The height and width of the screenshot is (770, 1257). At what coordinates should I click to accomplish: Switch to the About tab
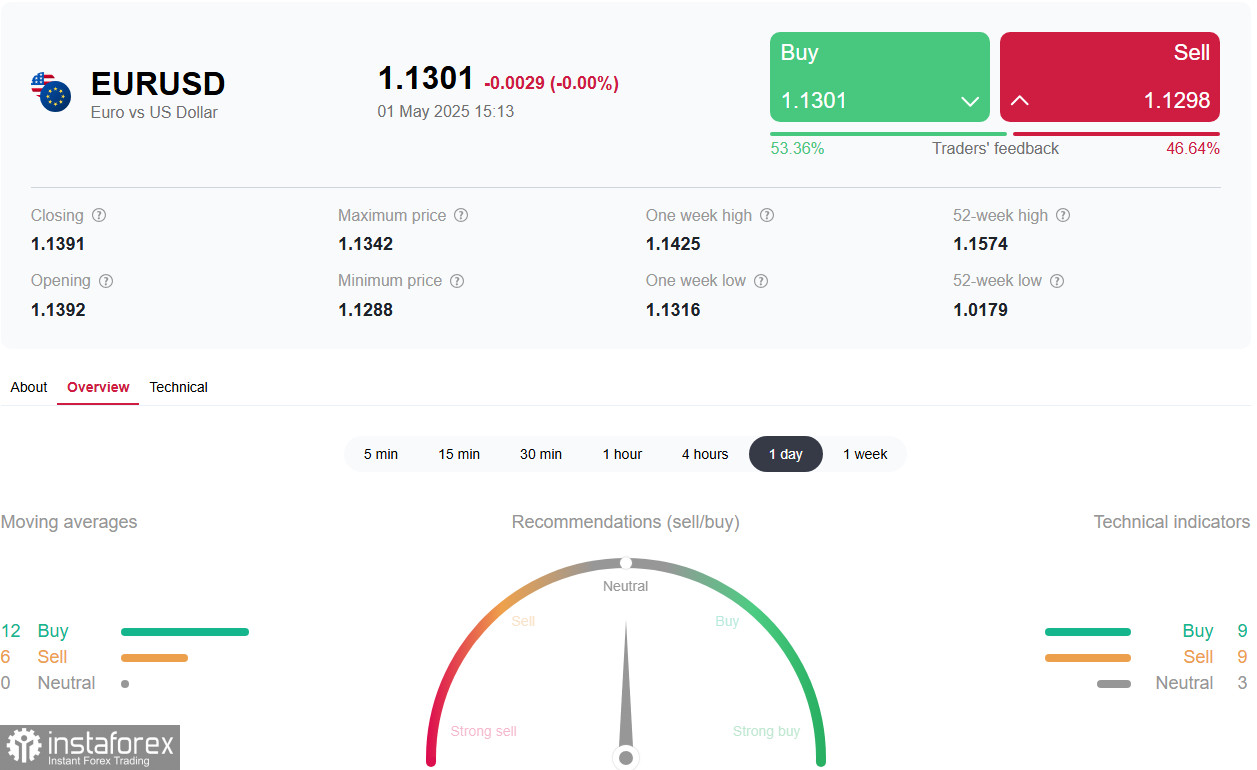click(x=29, y=387)
